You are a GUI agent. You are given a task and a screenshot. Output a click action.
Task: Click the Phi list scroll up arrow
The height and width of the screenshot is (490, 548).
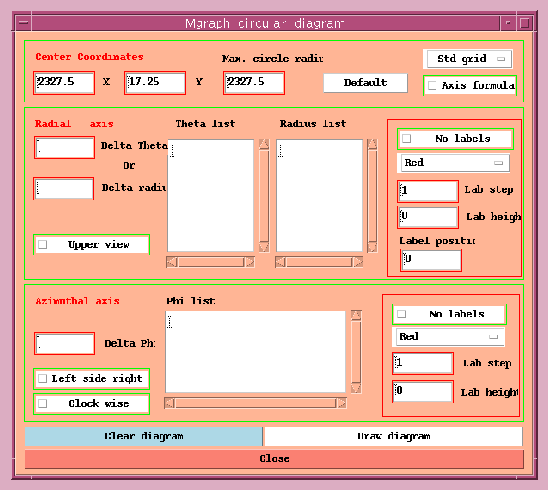pyautogui.click(x=356, y=315)
